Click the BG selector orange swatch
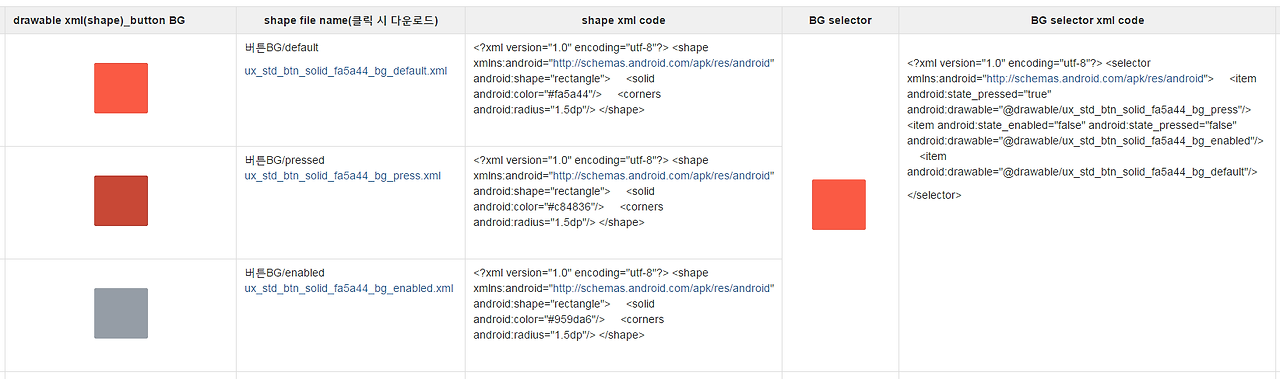Screen dimensions: 1280x379 [839, 204]
